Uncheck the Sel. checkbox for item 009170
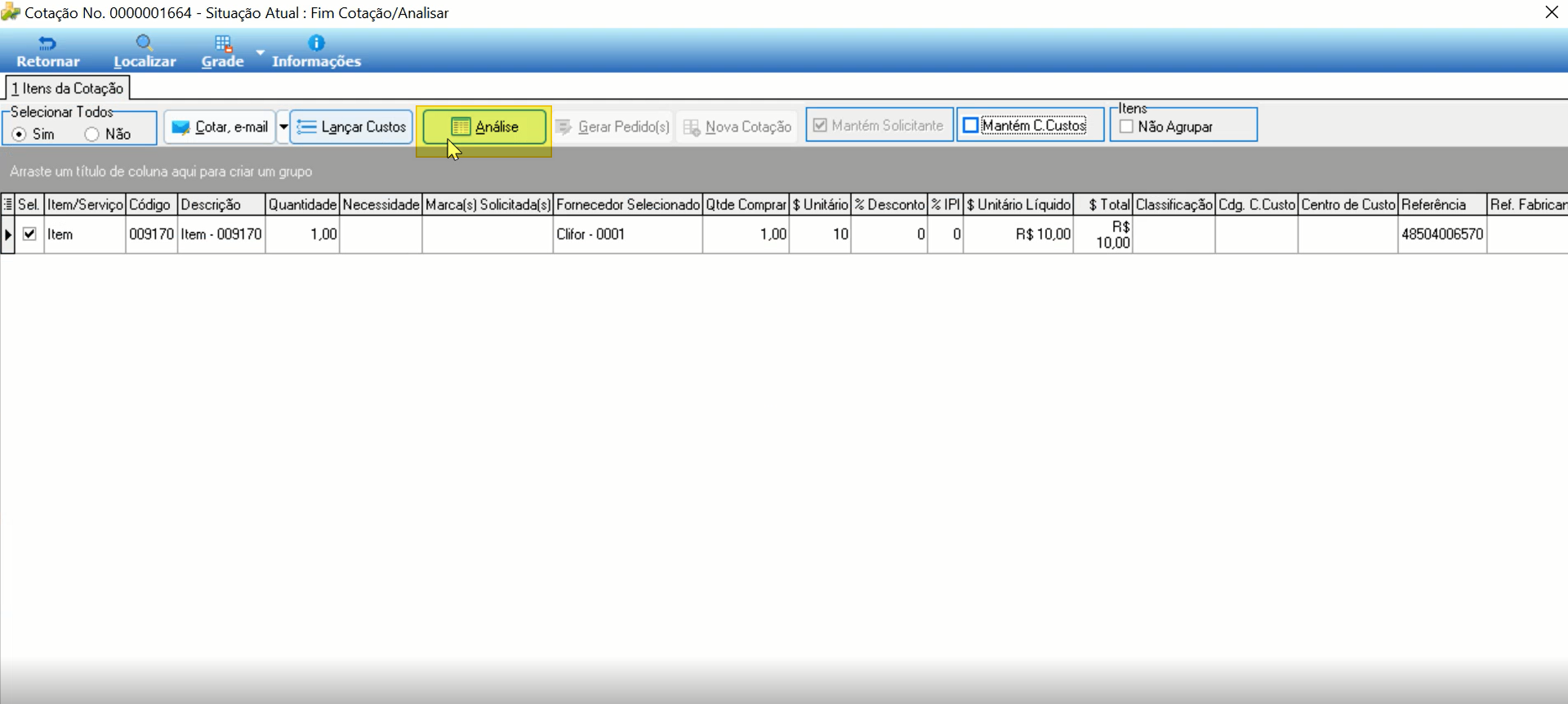The image size is (1568, 704). tap(29, 234)
